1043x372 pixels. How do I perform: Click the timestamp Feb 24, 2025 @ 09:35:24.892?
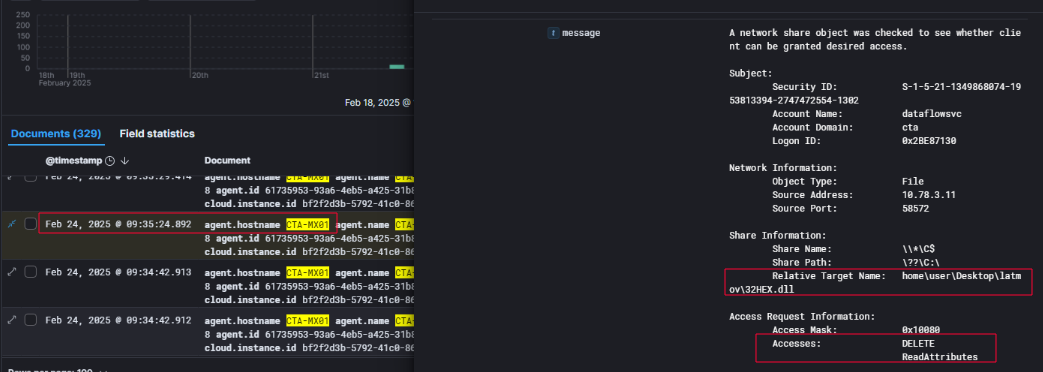tap(118, 224)
